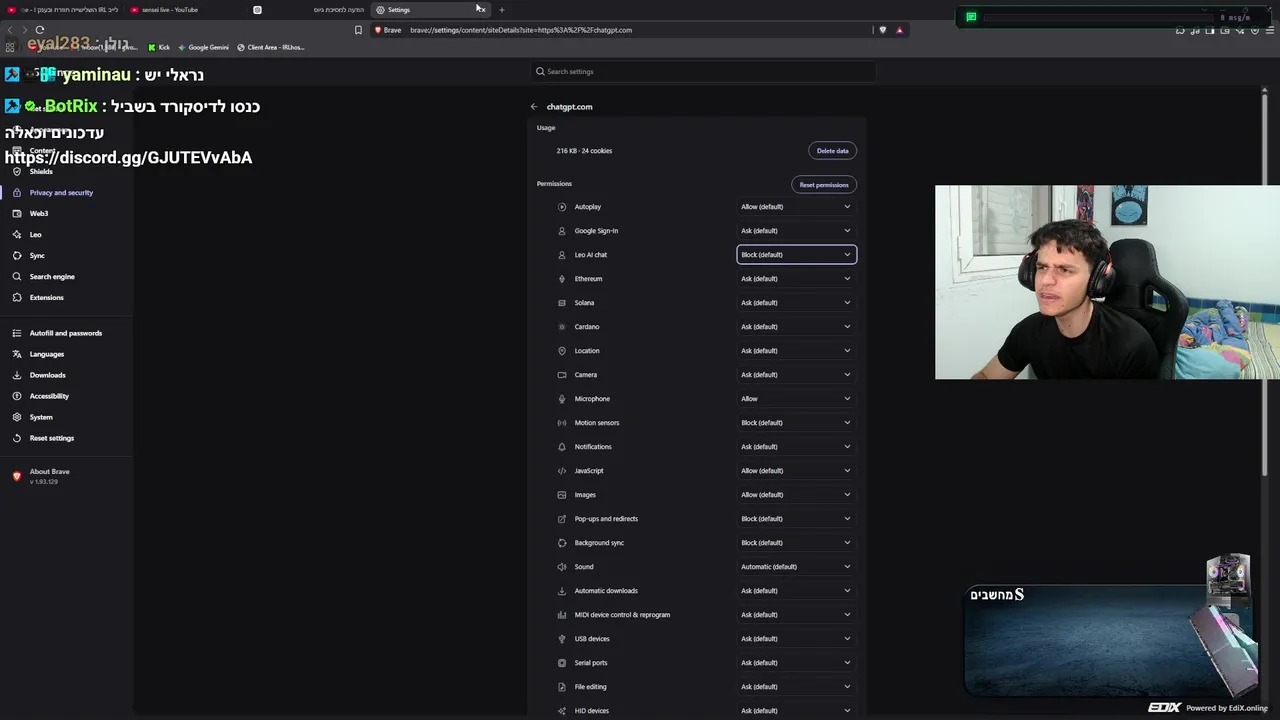This screenshot has height=720, width=1280.
Task: Click the USB devices icon
Action: pyautogui.click(x=562, y=639)
